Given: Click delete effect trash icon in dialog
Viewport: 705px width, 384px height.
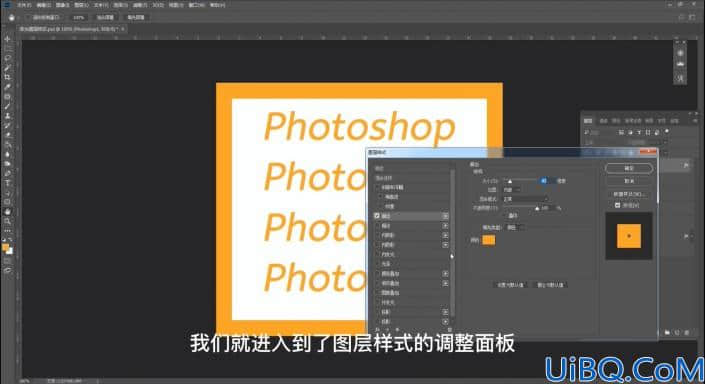Looking at the screenshot, I should (449, 330).
